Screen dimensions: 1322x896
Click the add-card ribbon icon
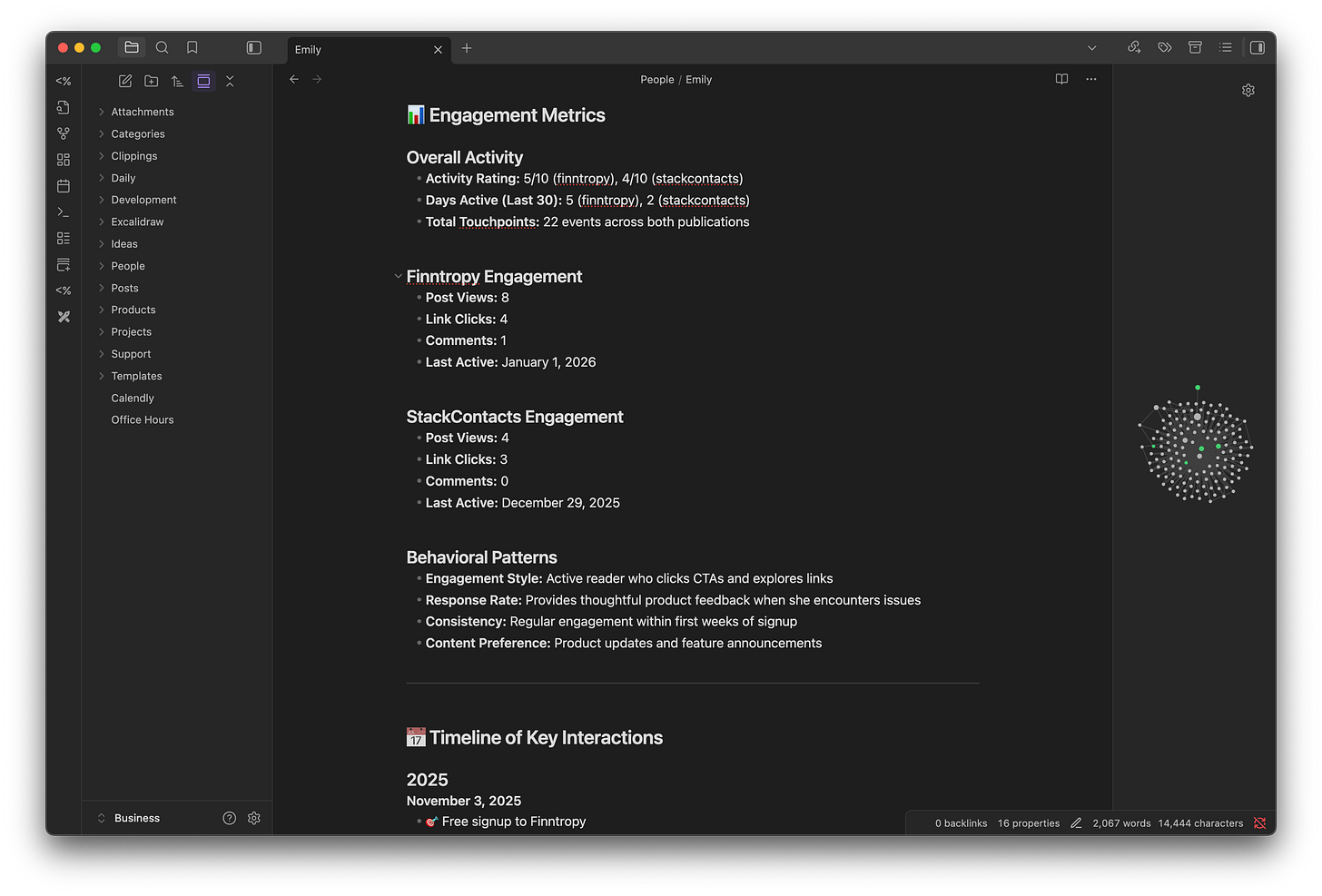click(64, 264)
